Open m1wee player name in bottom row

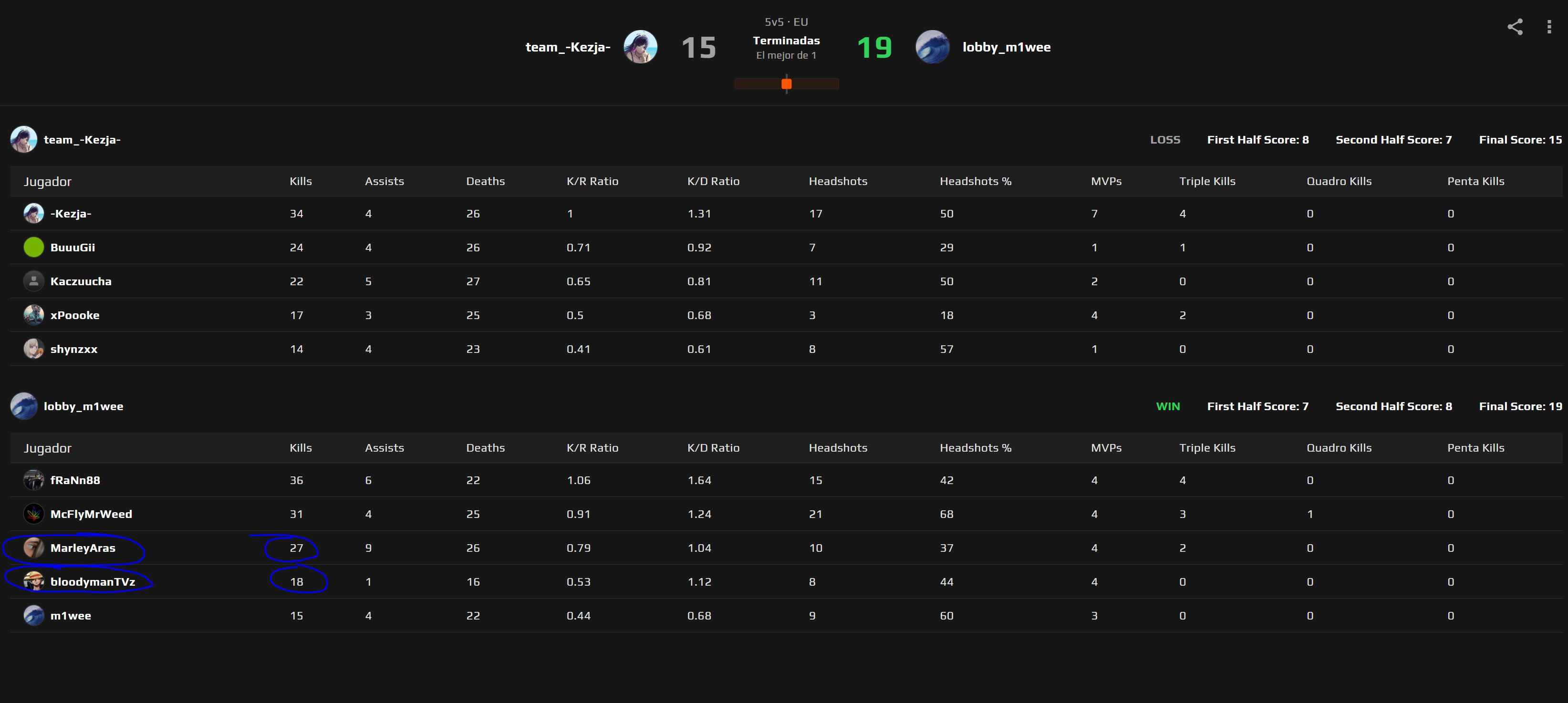pyautogui.click(x=71, y=615)
